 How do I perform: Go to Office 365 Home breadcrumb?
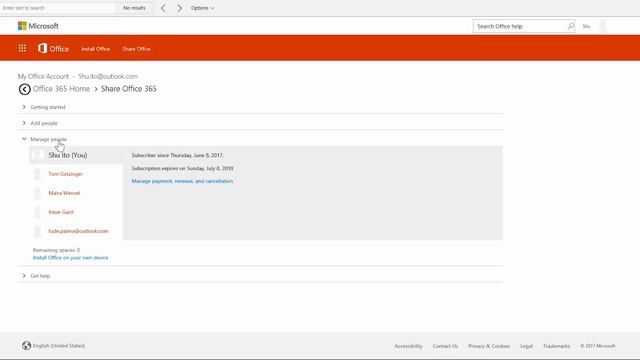pos(61,89)
